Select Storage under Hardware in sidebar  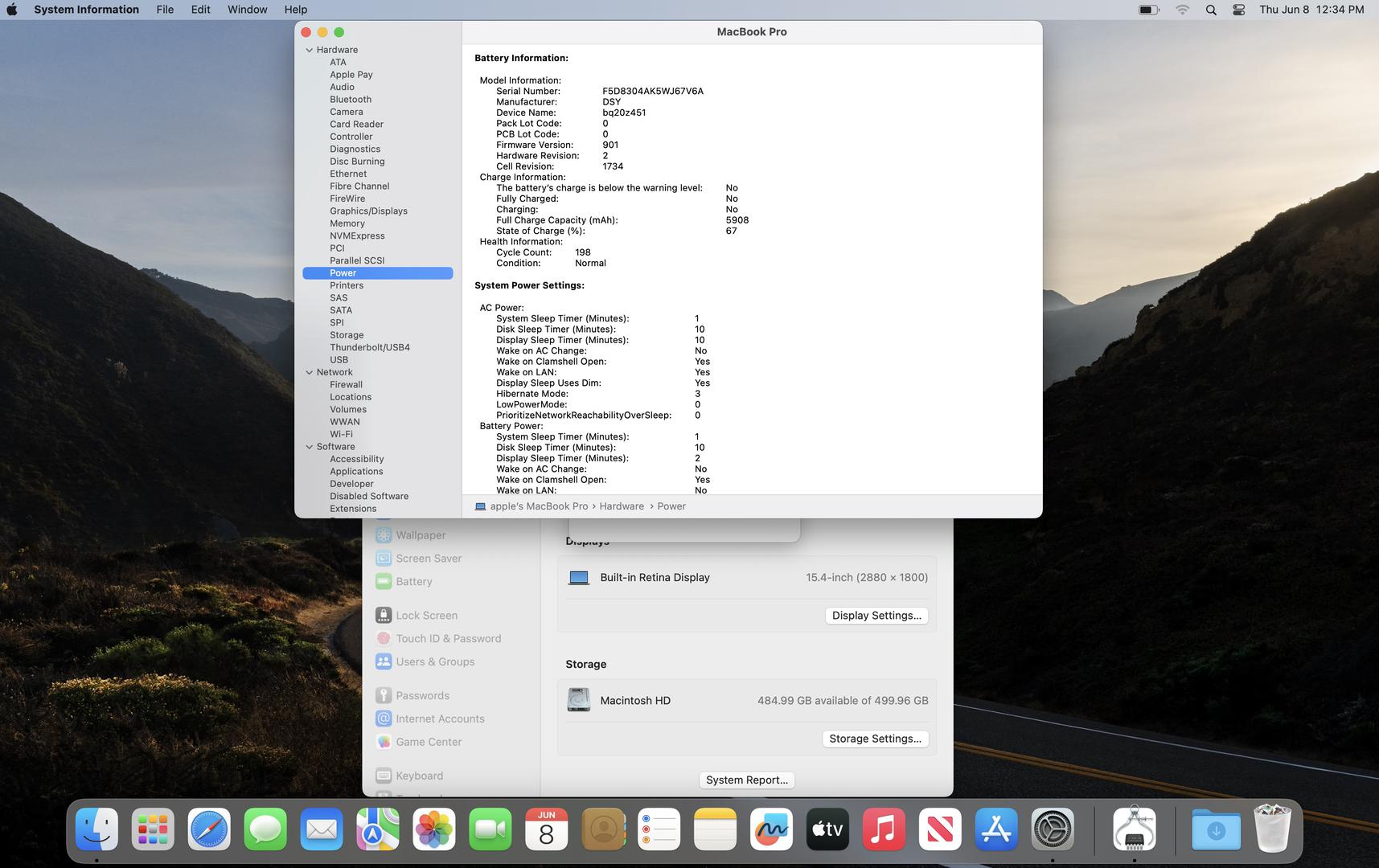[x=347, y=335]
